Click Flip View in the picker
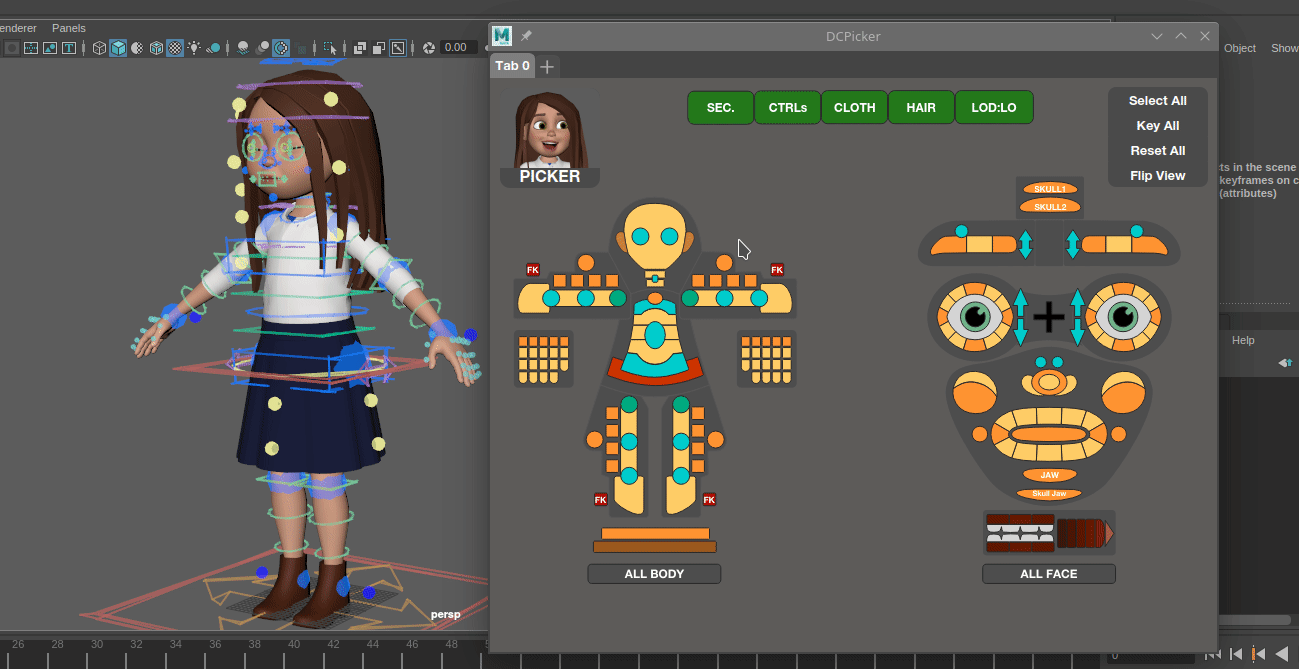 [x=1157, y=176]
